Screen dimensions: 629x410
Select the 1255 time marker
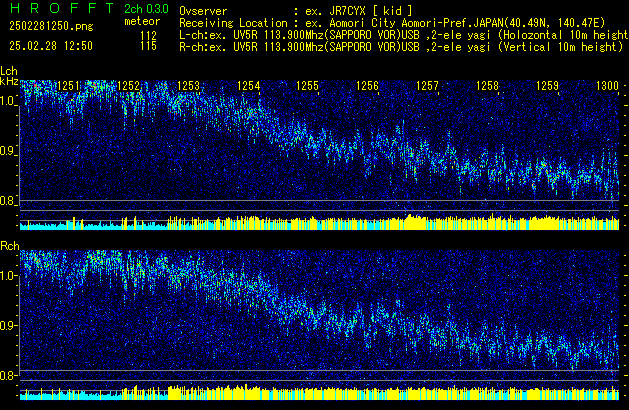[x=308, y=86]
